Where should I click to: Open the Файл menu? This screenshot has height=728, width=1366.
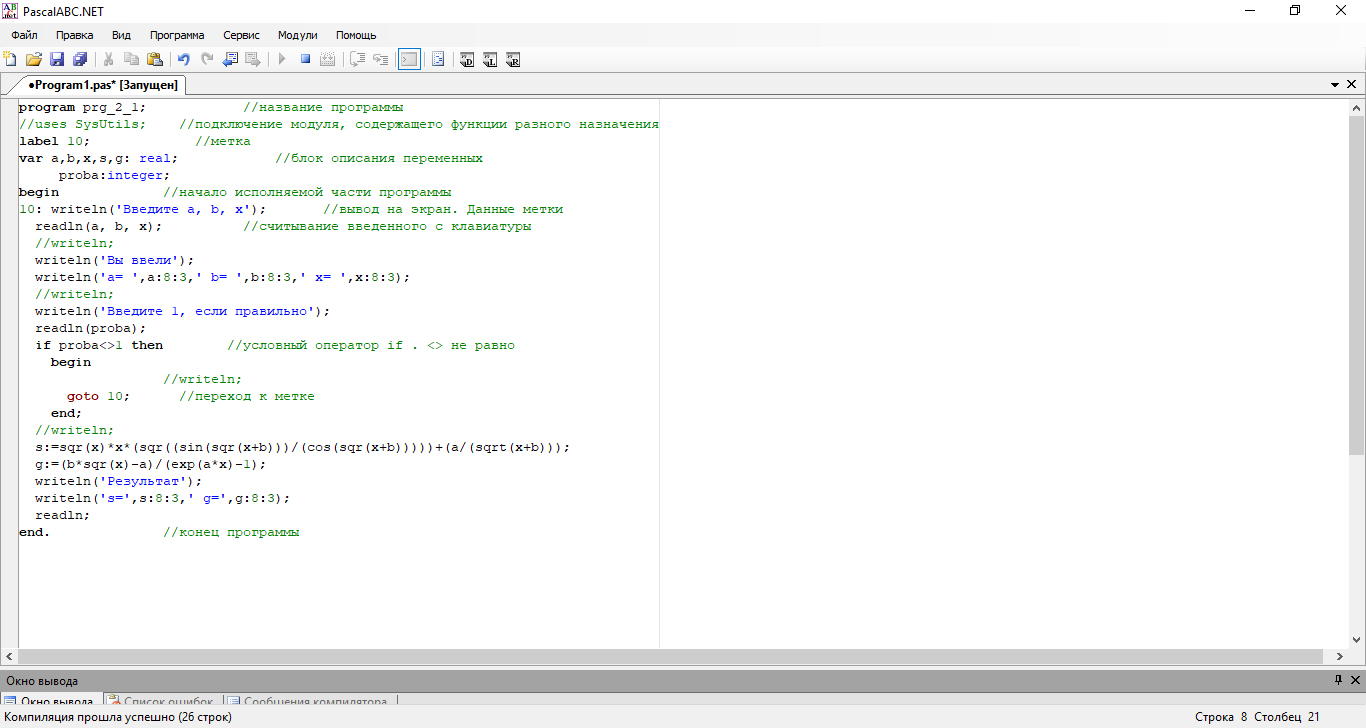pyautogui.click(x=24, y=35)
